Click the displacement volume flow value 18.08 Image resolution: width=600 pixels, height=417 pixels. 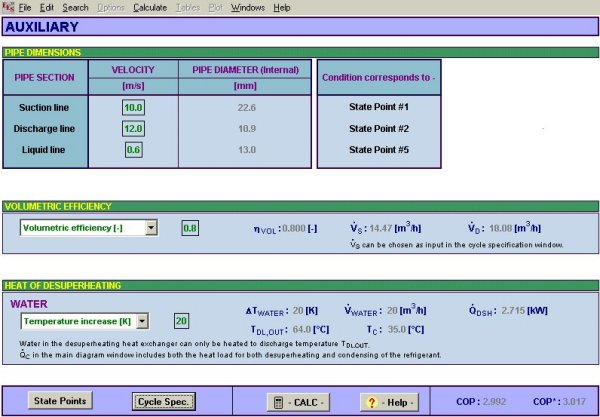click(501, 229)
